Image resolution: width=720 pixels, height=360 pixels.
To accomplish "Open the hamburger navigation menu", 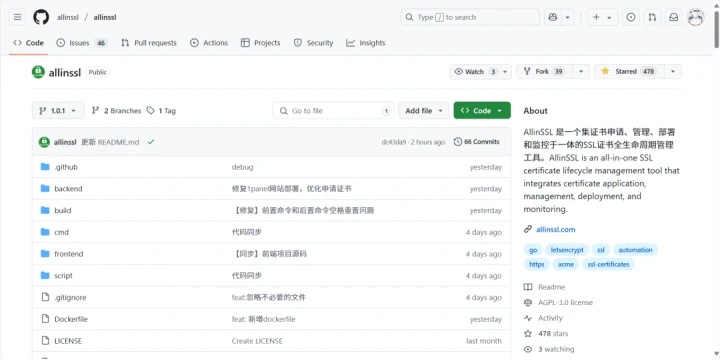I will [17, 17].
